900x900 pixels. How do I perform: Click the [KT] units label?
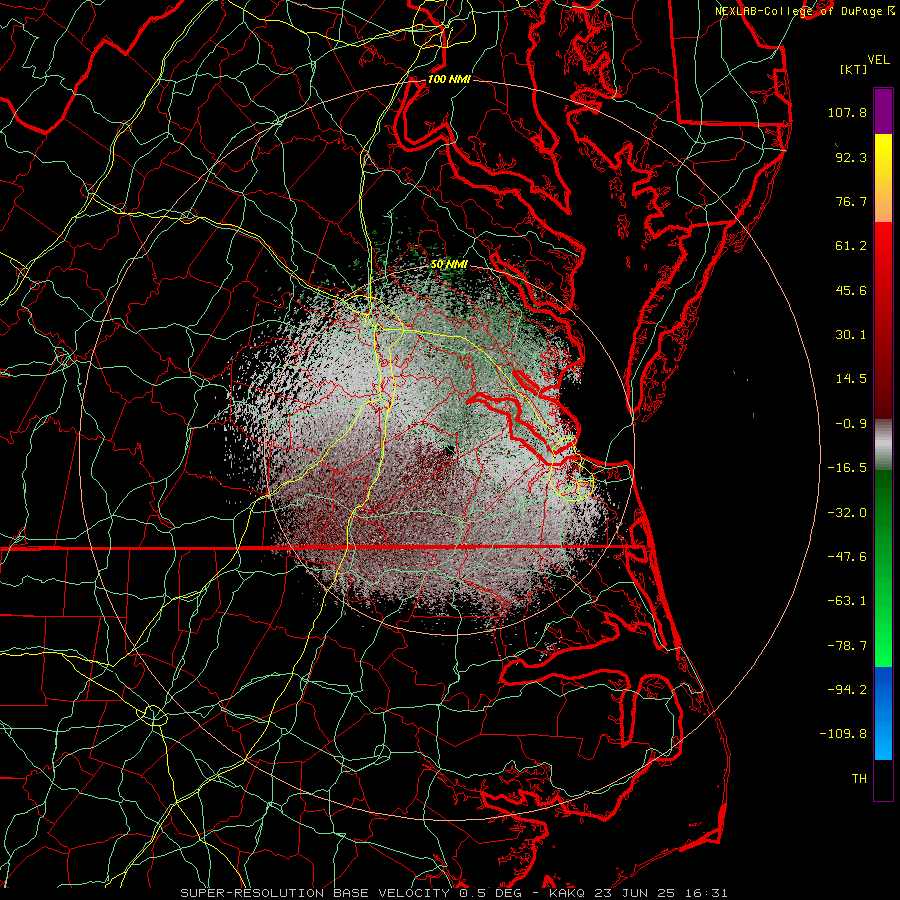point(854,69)
